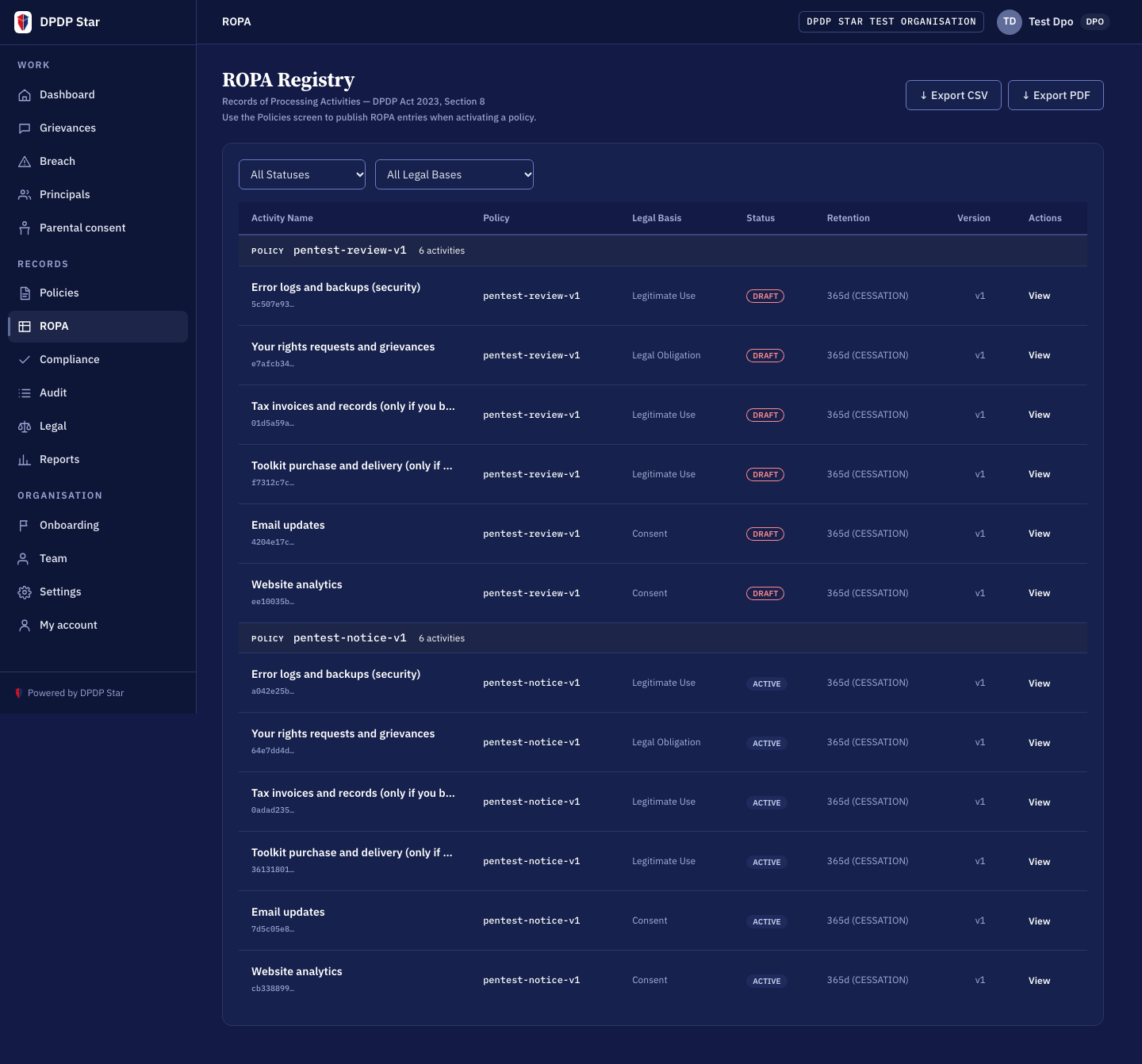This screenshot has height=1064, width=1142.
Task: Click the Onboarding flag icon
Action: pyautogui.click(x=25, y=526)
